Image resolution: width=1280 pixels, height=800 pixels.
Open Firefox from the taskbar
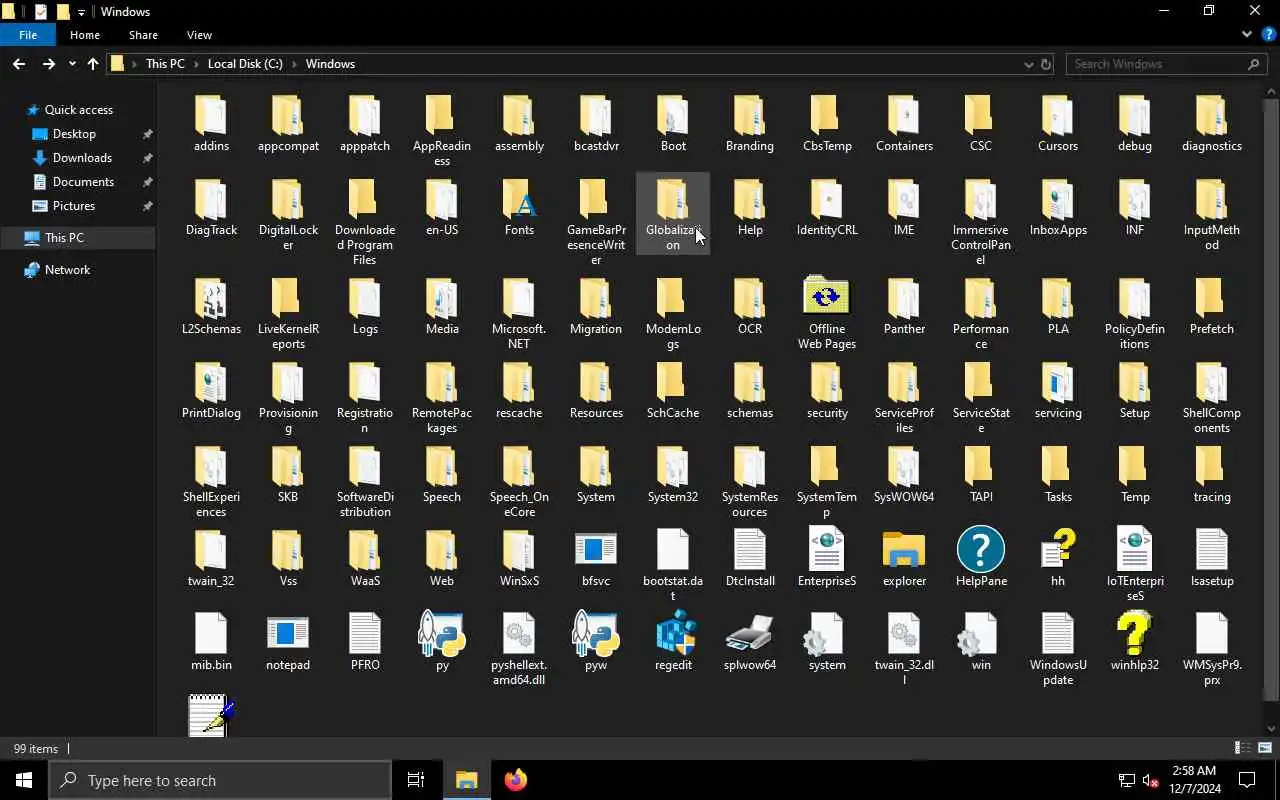pyautogui.click(x=515, y=780)
